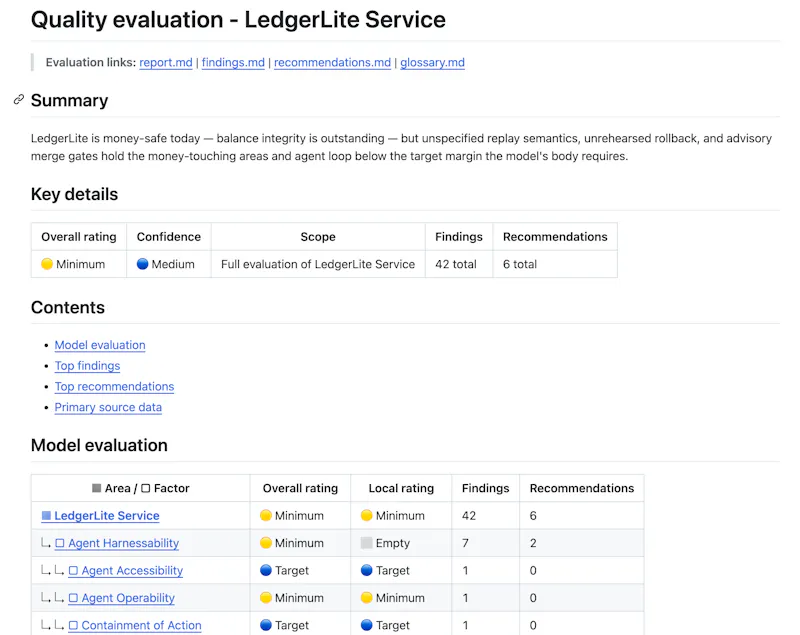
Task: Click the yellow local rating icon in Agent Operability row
Action: (x=366, y=597)
